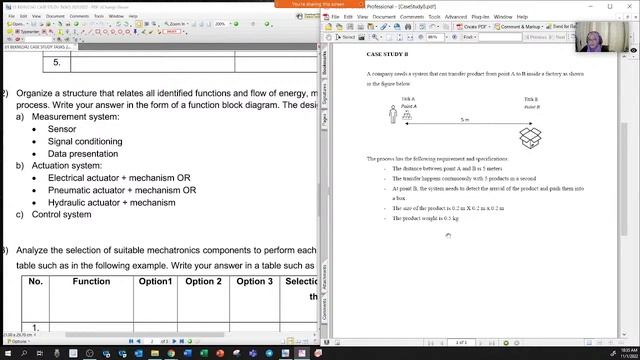Expand the Comment & Markup dropdown

pos(542,27)
